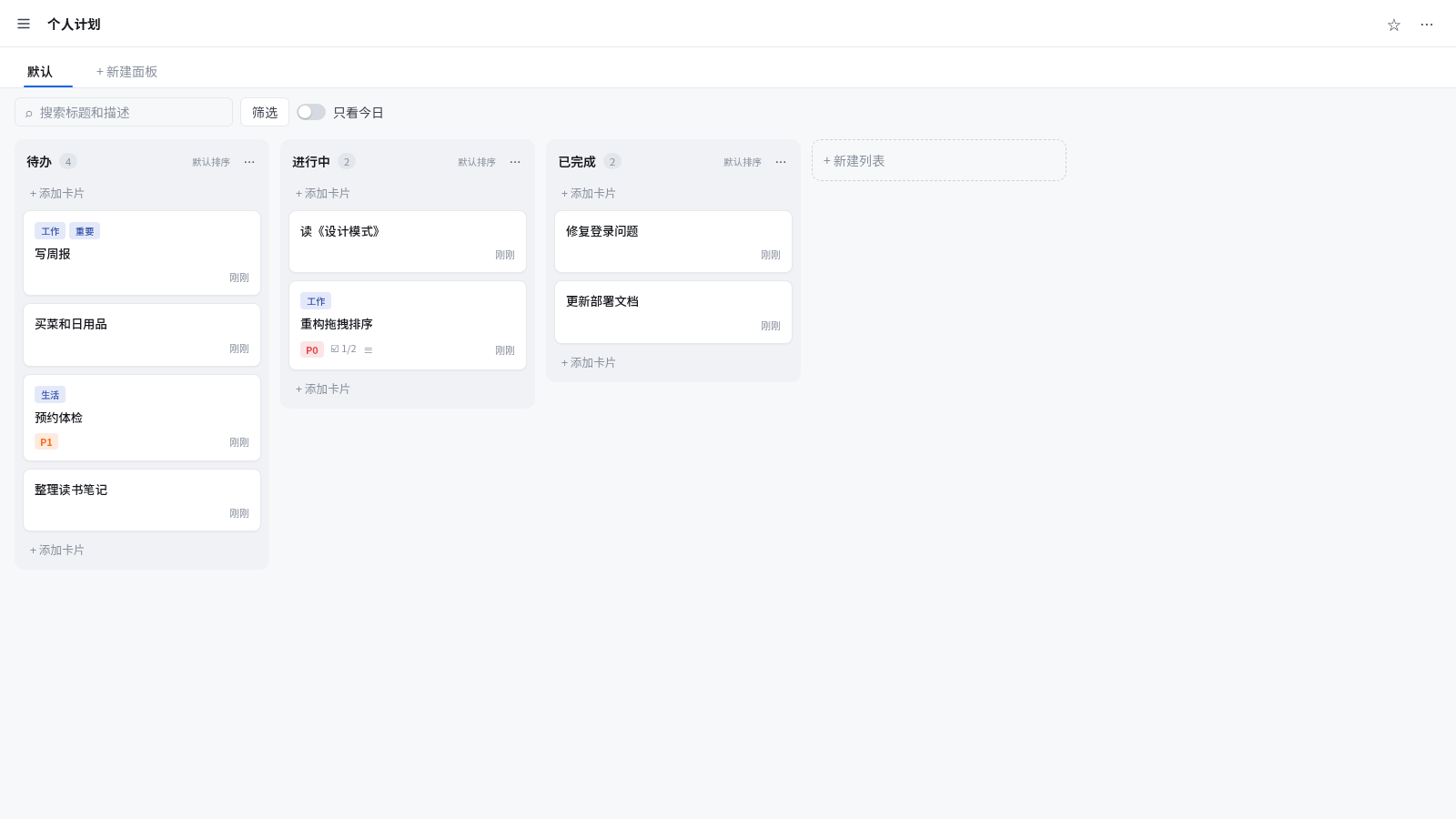Open the 写周报 card title
Viewport: 1456px width, 819px height.
pyautogui.click(x=53, y=254)
